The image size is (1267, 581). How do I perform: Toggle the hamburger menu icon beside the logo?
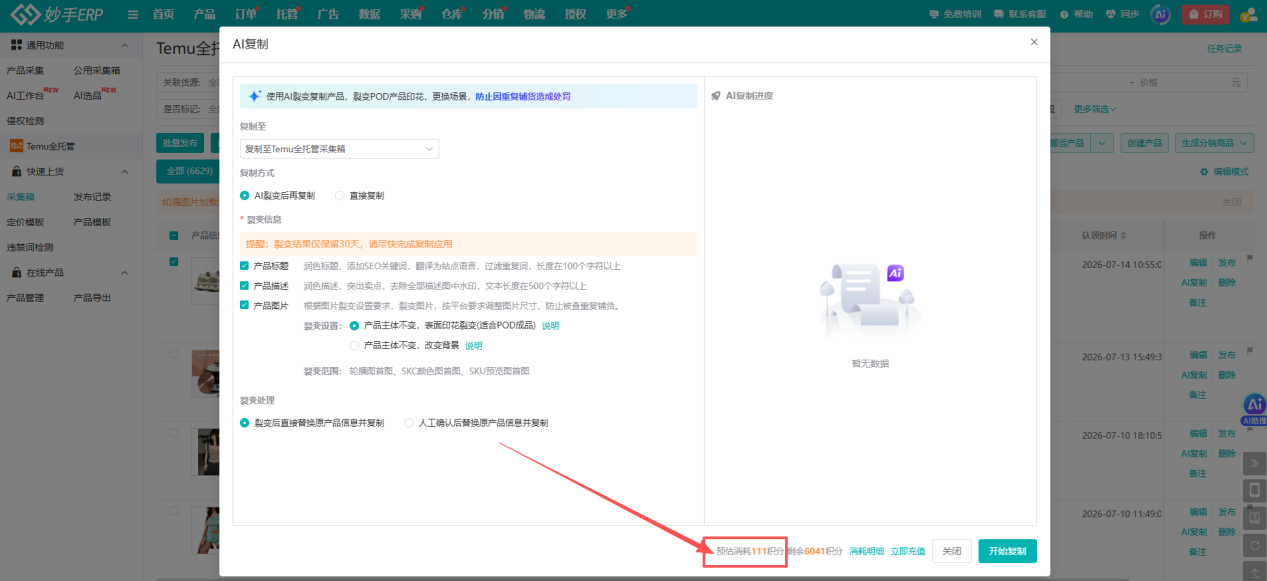133,14
